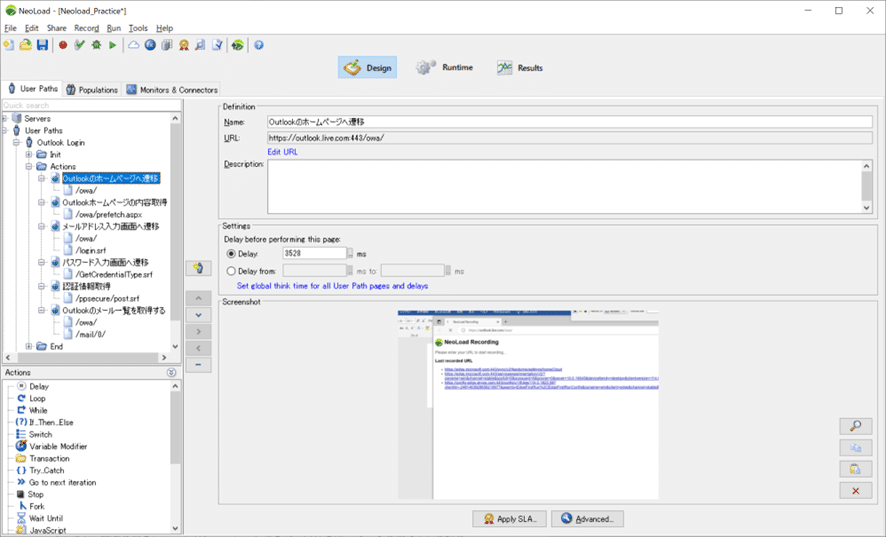
Task: Click the Description box vertical scrollbar
Action: (x=867, y=187)
